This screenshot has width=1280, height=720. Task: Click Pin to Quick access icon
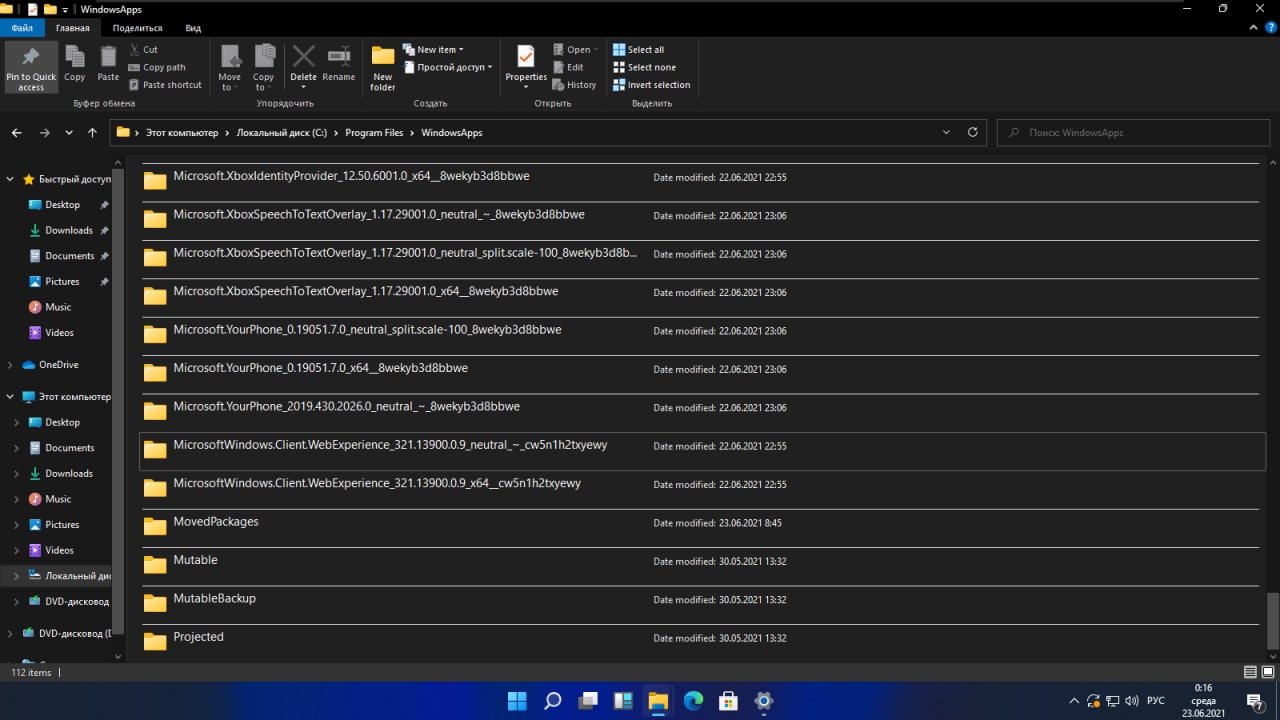tap(31, 67)
